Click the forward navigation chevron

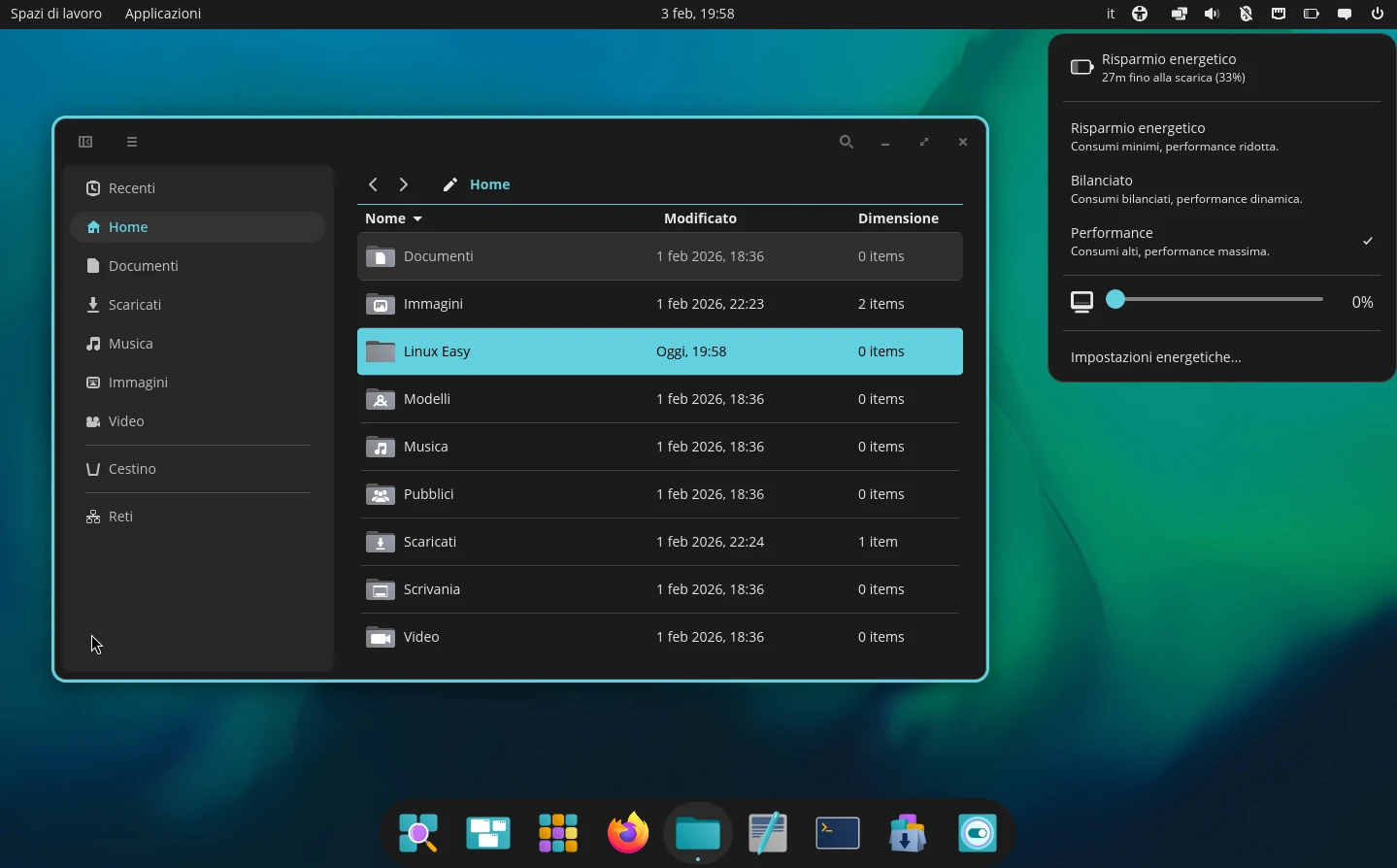(x=404, y=184)
